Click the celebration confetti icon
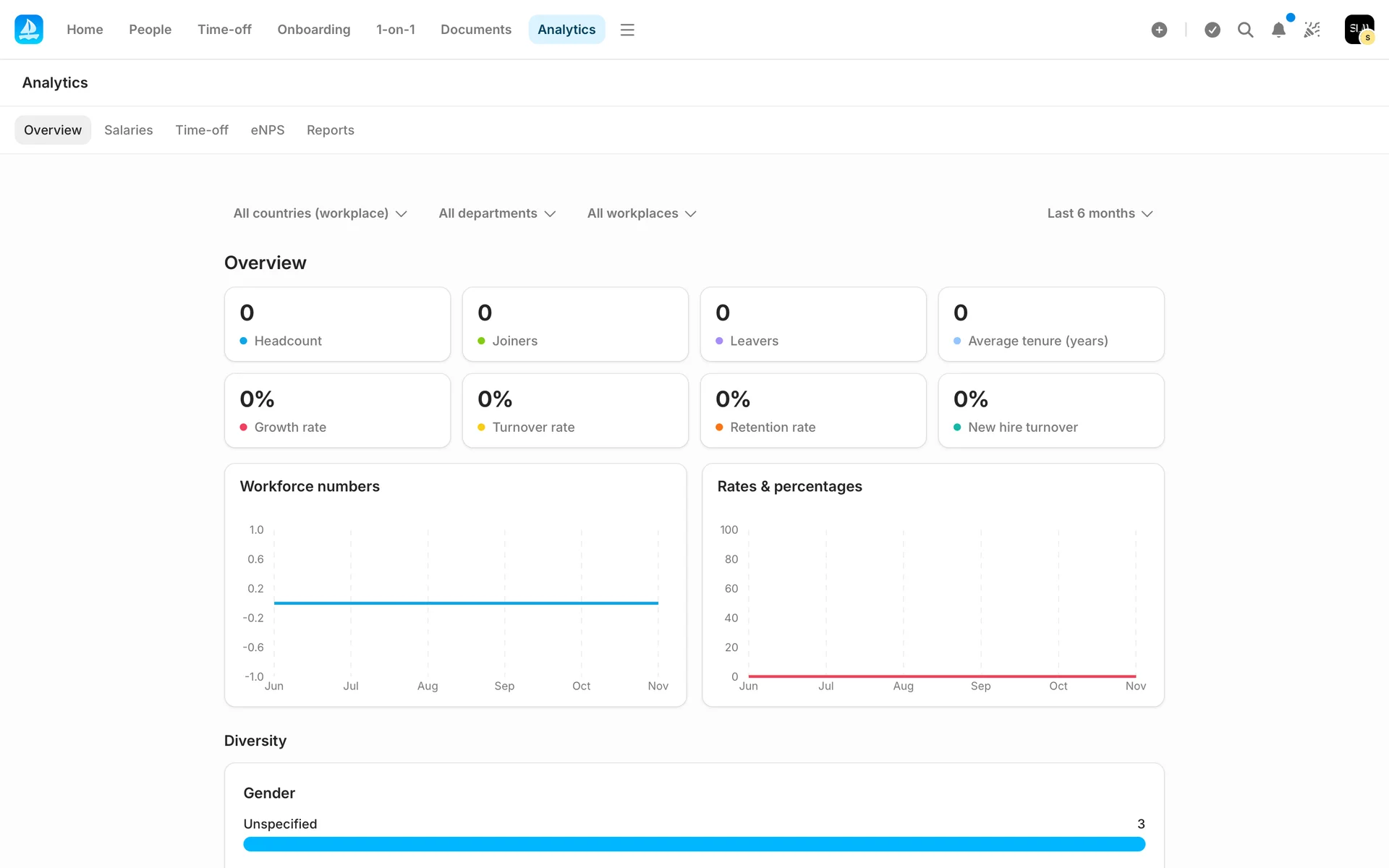This screenshot has width=1389, height=868. pos(1312,30)
